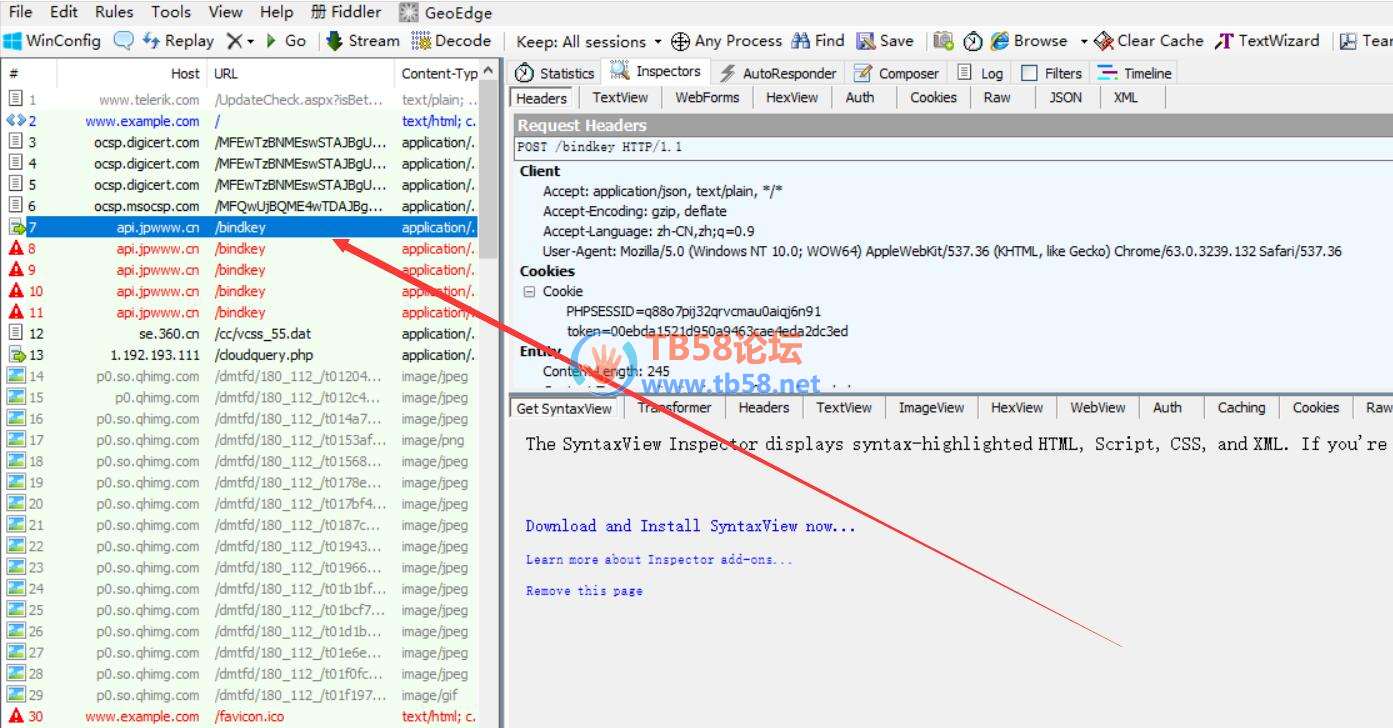1393x728 pixels.
Task: Click Download and Install SyntaxView now link
Action: 691,526
